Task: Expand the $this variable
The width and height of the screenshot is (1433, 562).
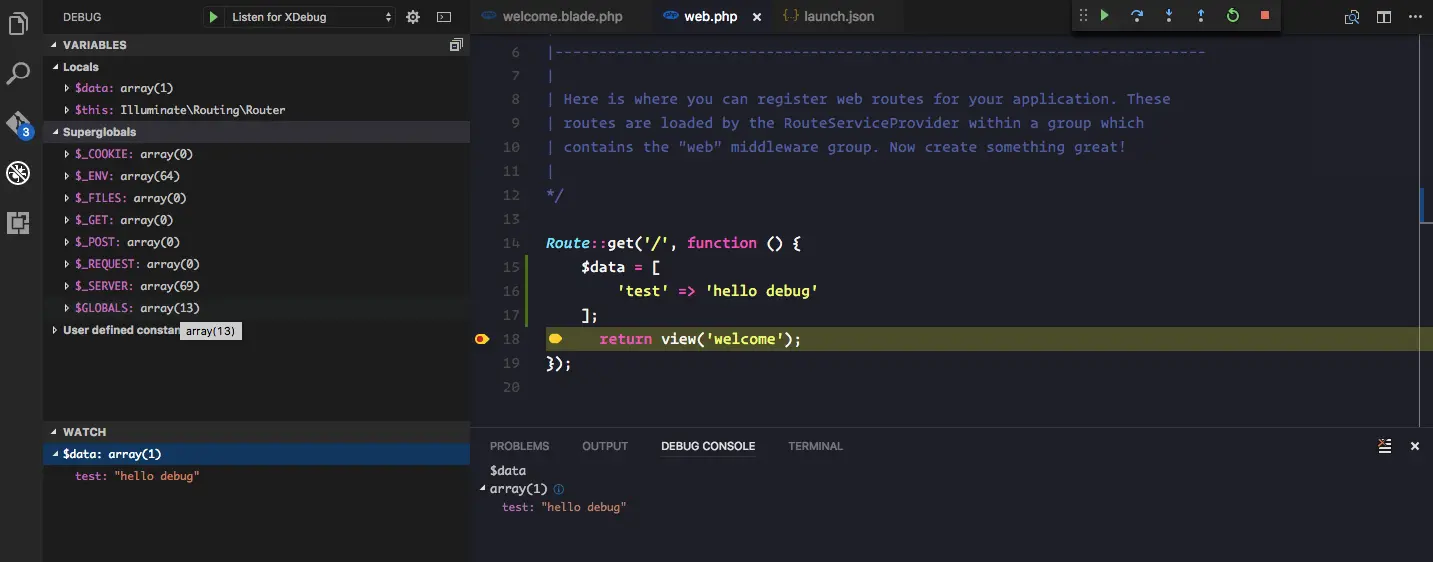Action: tap(67, 111)
